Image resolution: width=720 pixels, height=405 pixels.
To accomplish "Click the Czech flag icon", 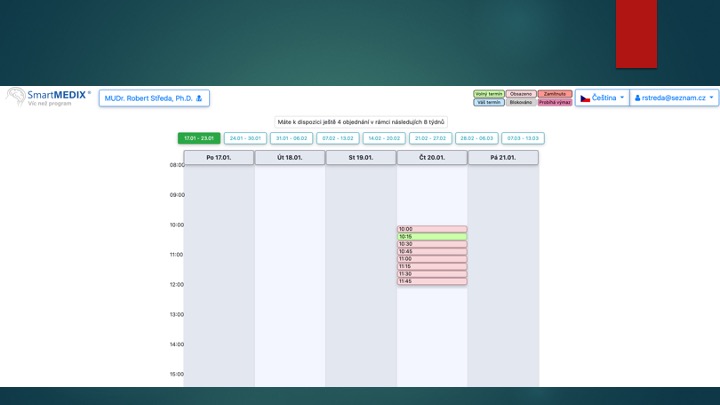I will [585, 98].
